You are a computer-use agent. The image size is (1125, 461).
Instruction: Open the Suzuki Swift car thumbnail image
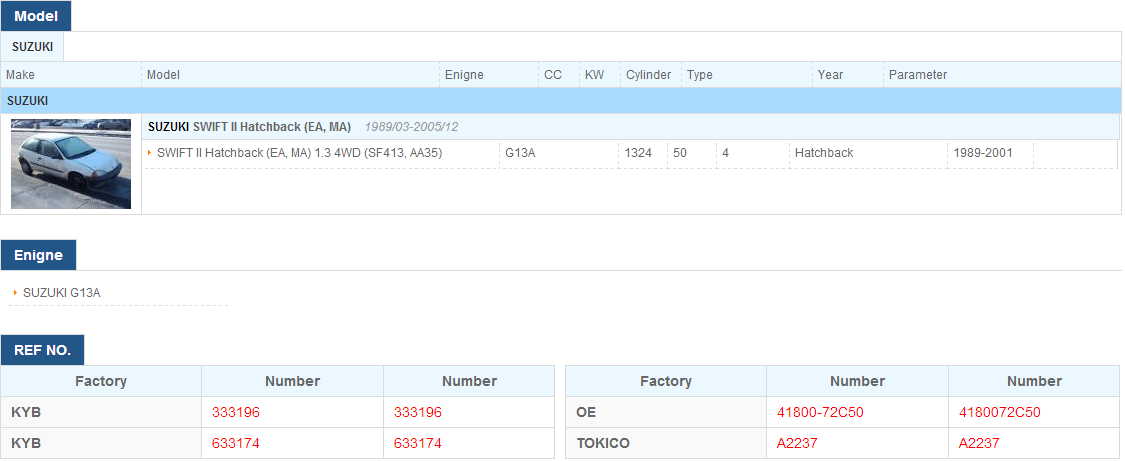pos(71,163)
